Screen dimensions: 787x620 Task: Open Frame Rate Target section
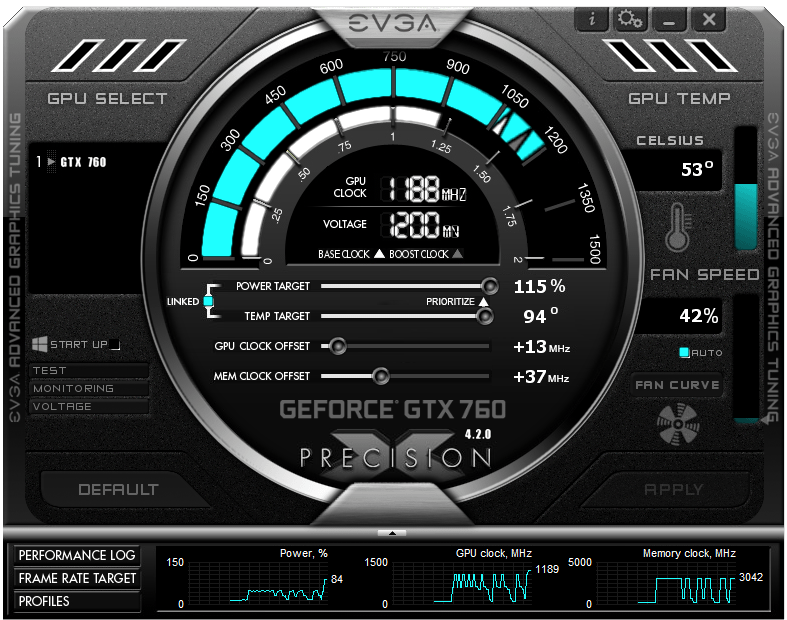[77, 578]
